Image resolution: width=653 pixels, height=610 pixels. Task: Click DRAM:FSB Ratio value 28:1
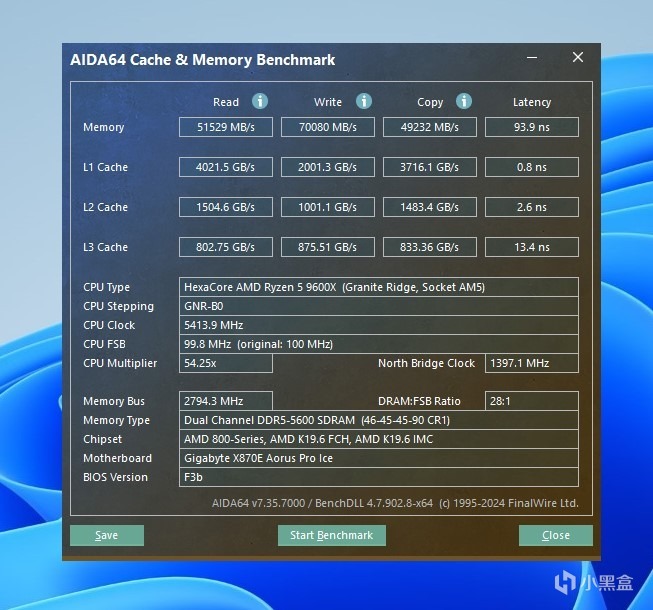532,401
